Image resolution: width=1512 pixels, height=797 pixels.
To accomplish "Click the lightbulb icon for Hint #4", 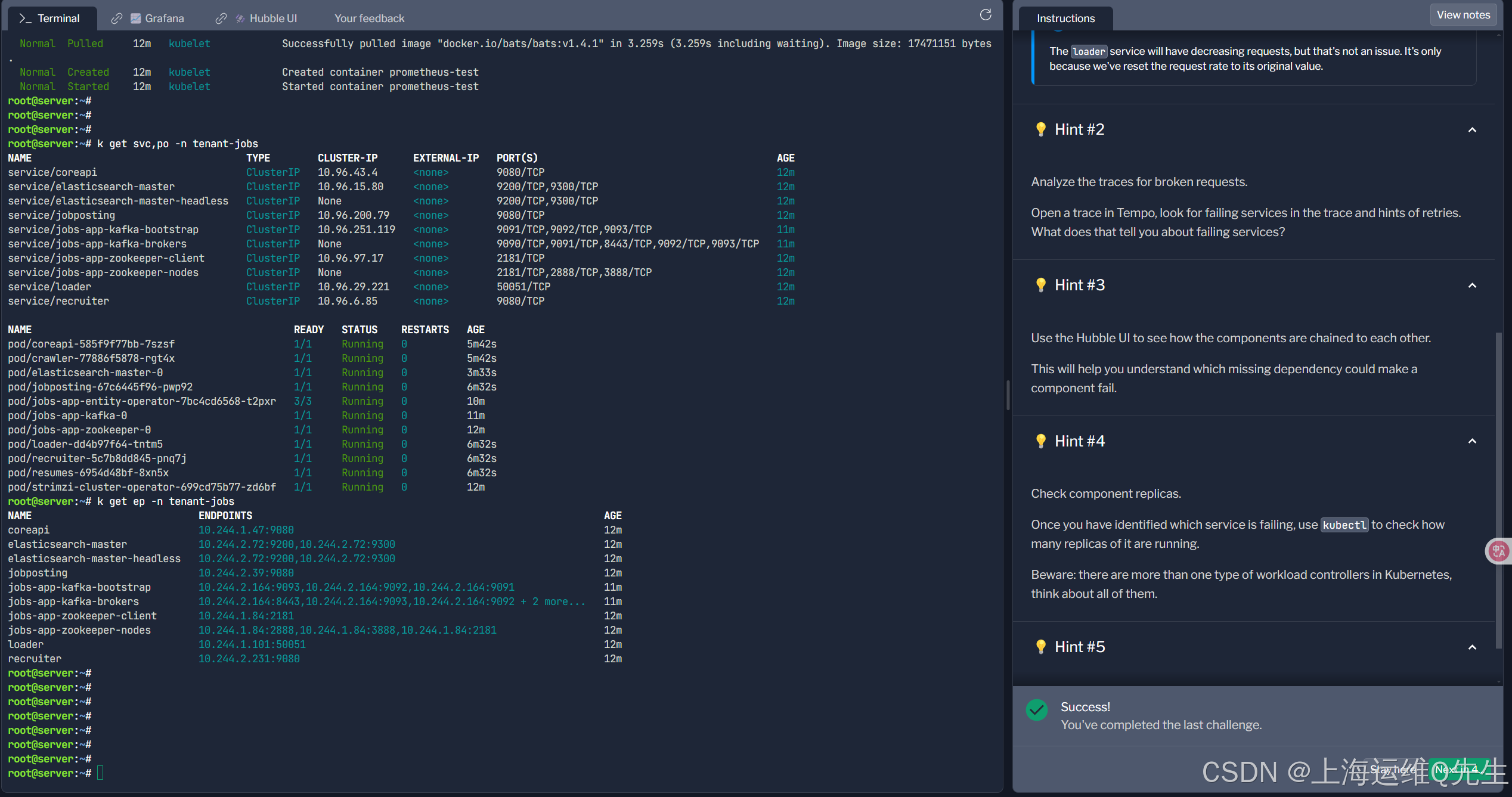I will (1041, 441).
